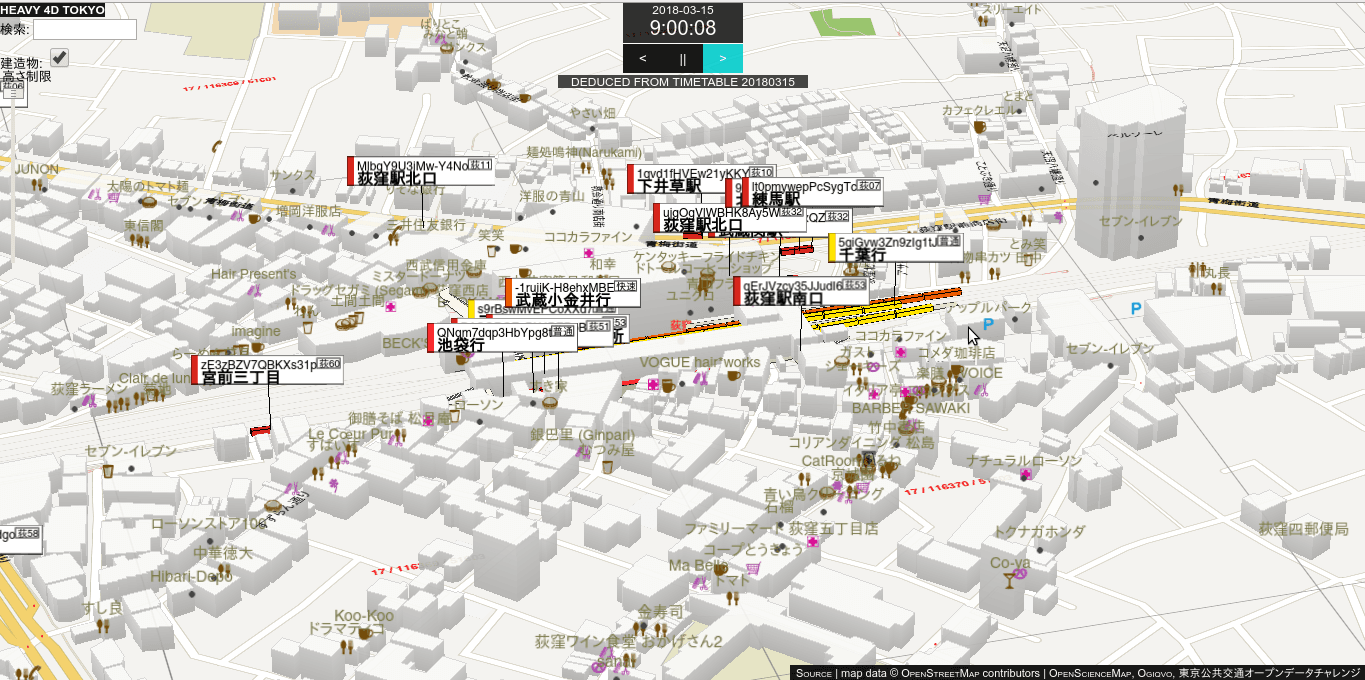The height and width of the screenshot is (680, 1365).
Task: Click pharmacy icon by ファミリーマート 荻窪五丁目店
Action: pos(814,542)
